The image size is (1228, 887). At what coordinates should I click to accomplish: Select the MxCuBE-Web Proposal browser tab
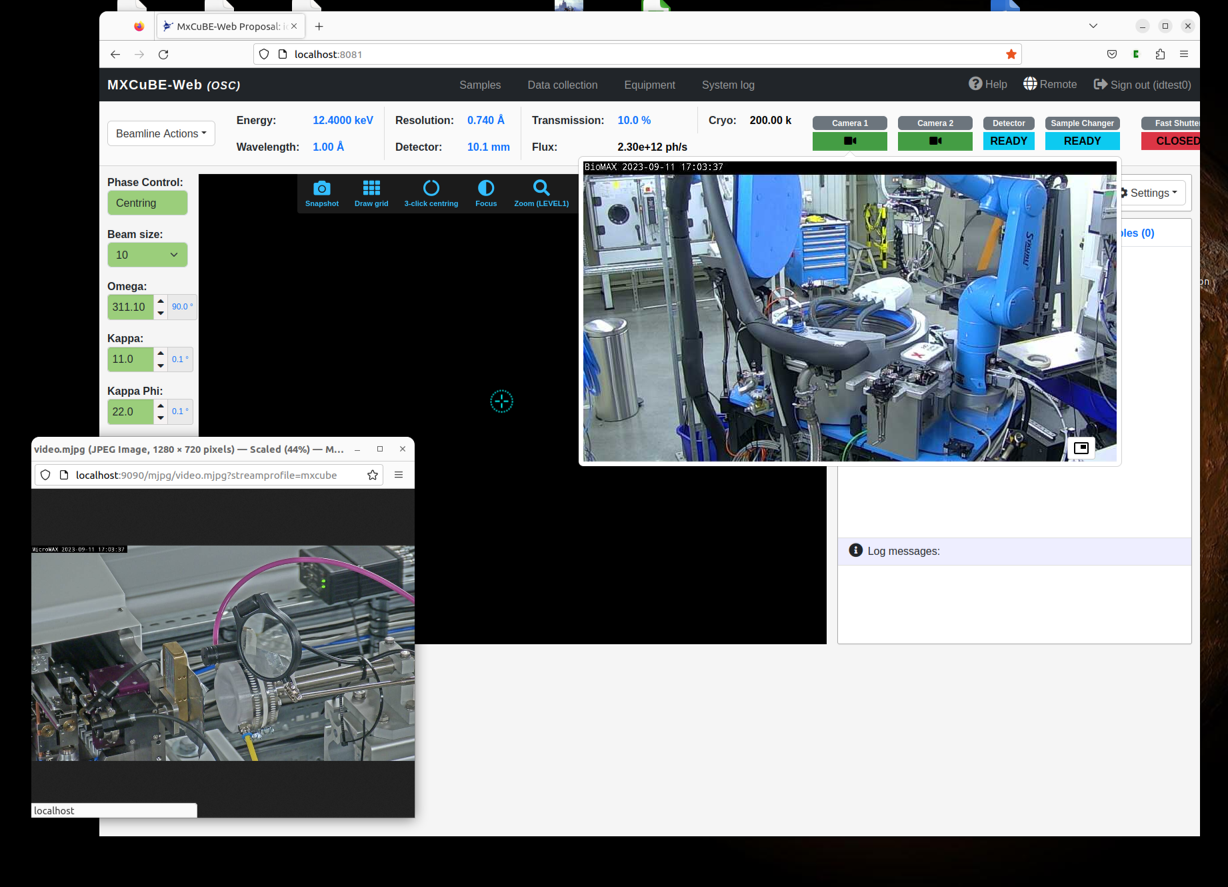(231, 26)
